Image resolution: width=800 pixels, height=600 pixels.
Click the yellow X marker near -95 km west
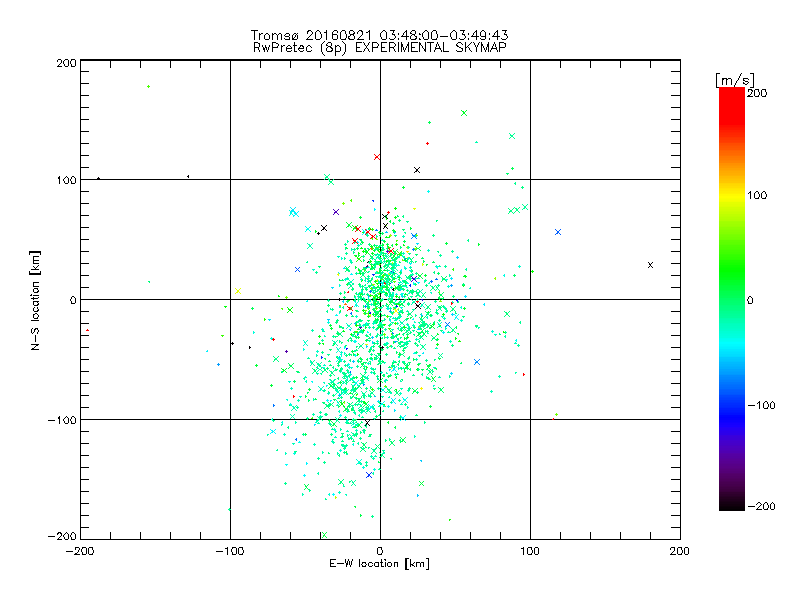(238, 291)
